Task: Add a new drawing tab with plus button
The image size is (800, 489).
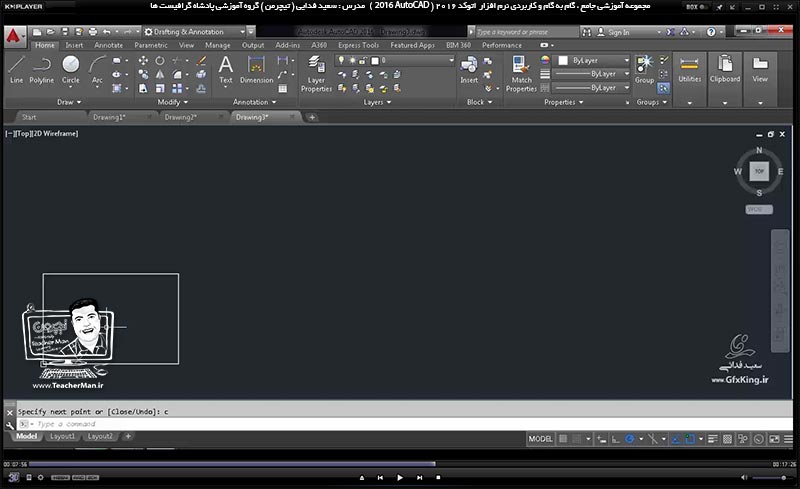Action: click(x=312, y=117)
